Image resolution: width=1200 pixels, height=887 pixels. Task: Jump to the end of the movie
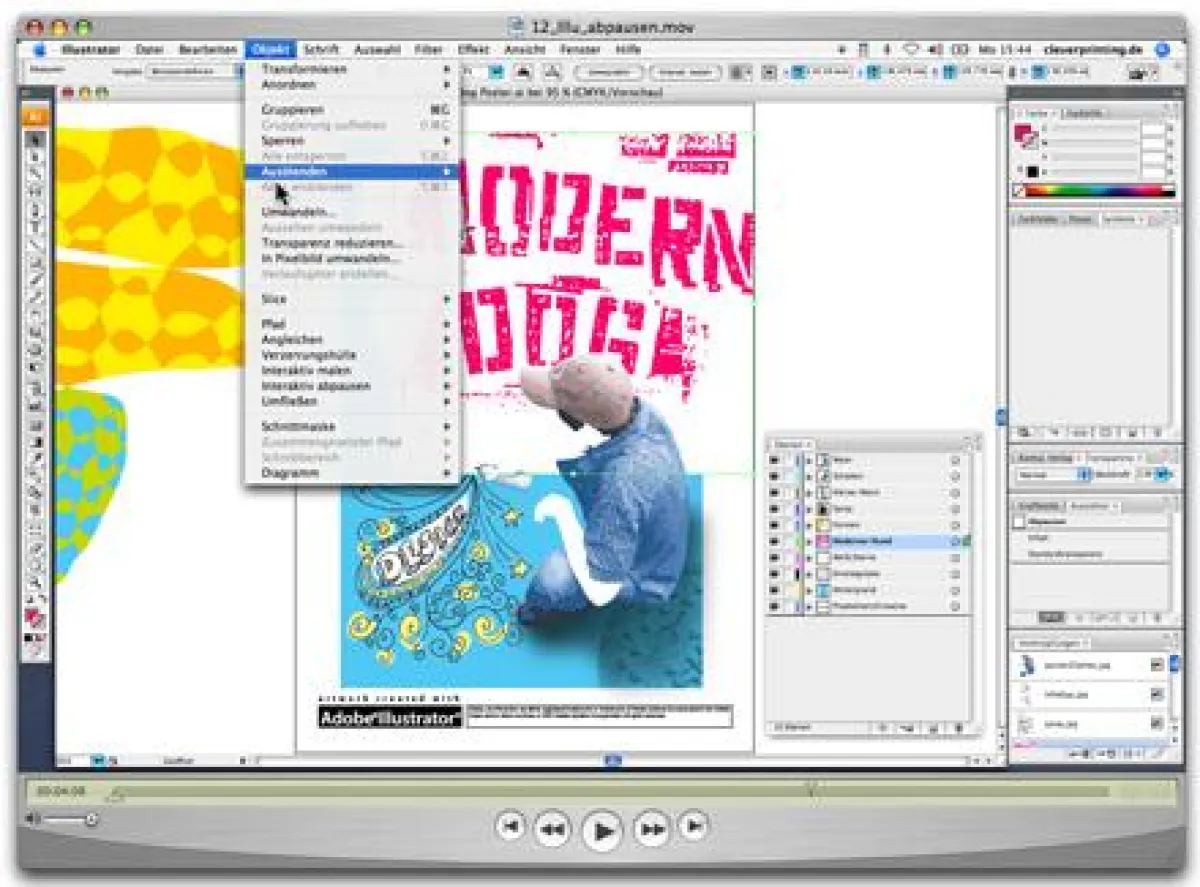[693, 826]
